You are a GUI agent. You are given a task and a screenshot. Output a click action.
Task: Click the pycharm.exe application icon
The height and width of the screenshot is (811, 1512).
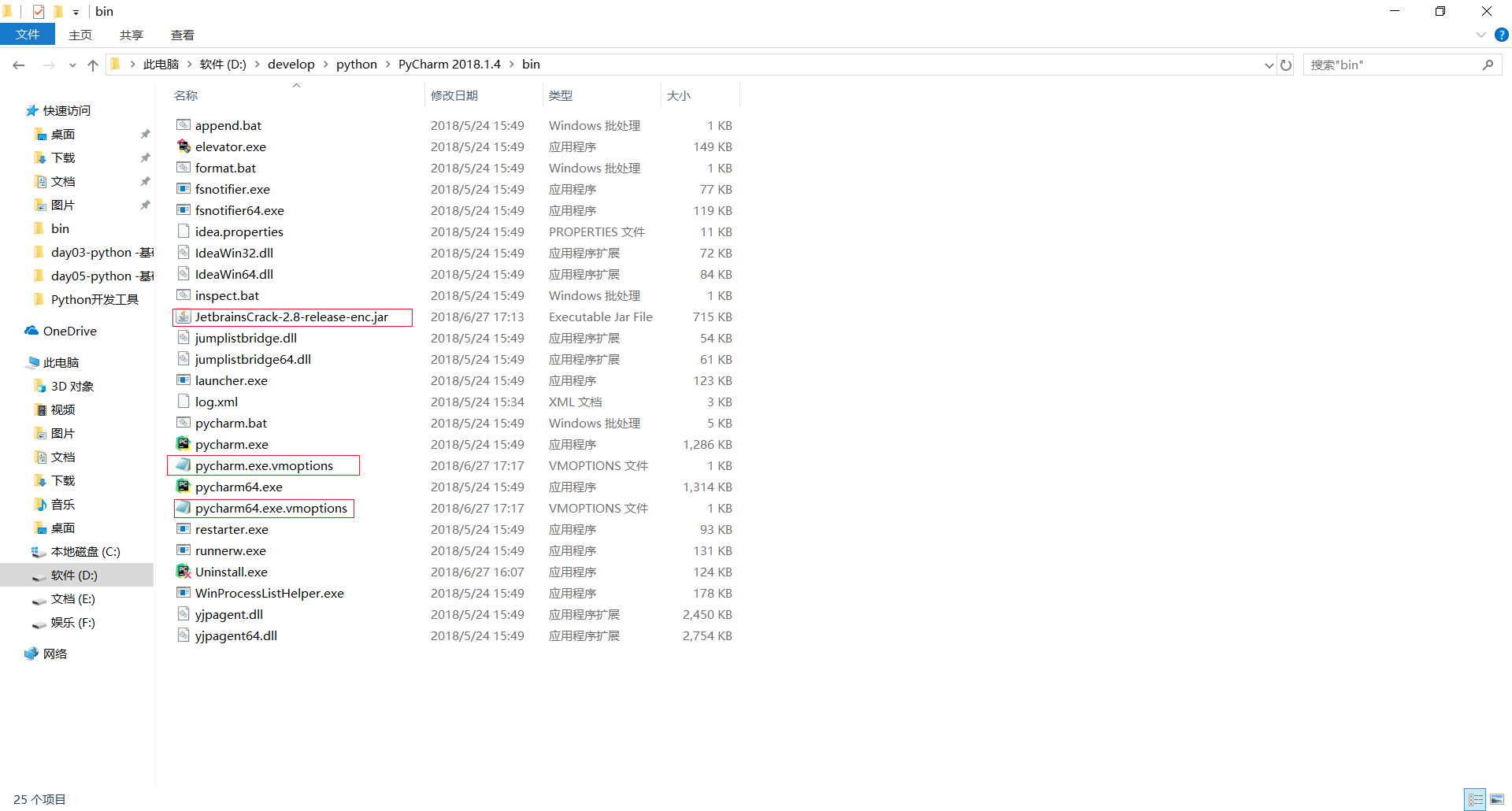183,443
